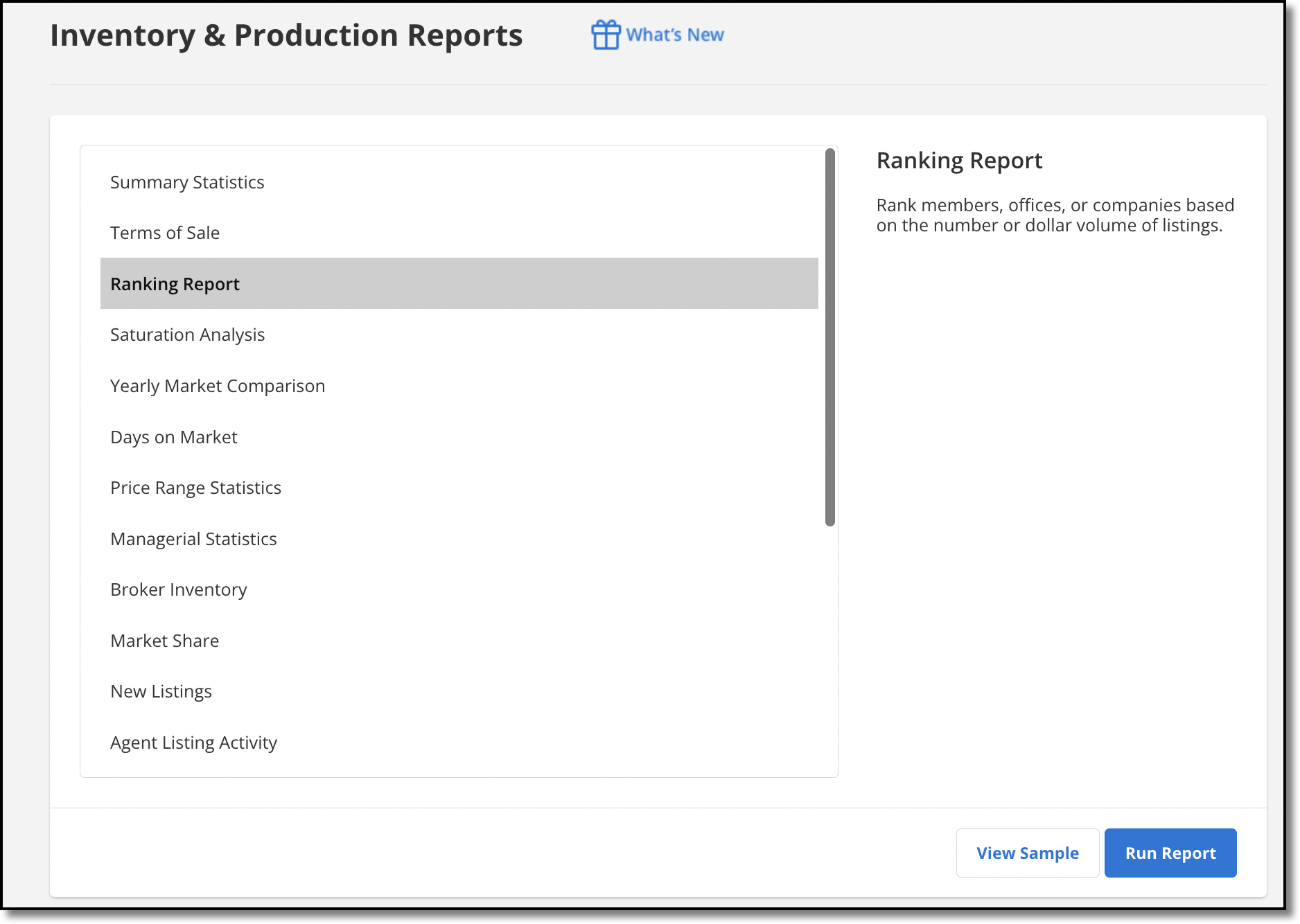
Task: Select the highlighted Ranking Report row
Action: click(459, 283)
